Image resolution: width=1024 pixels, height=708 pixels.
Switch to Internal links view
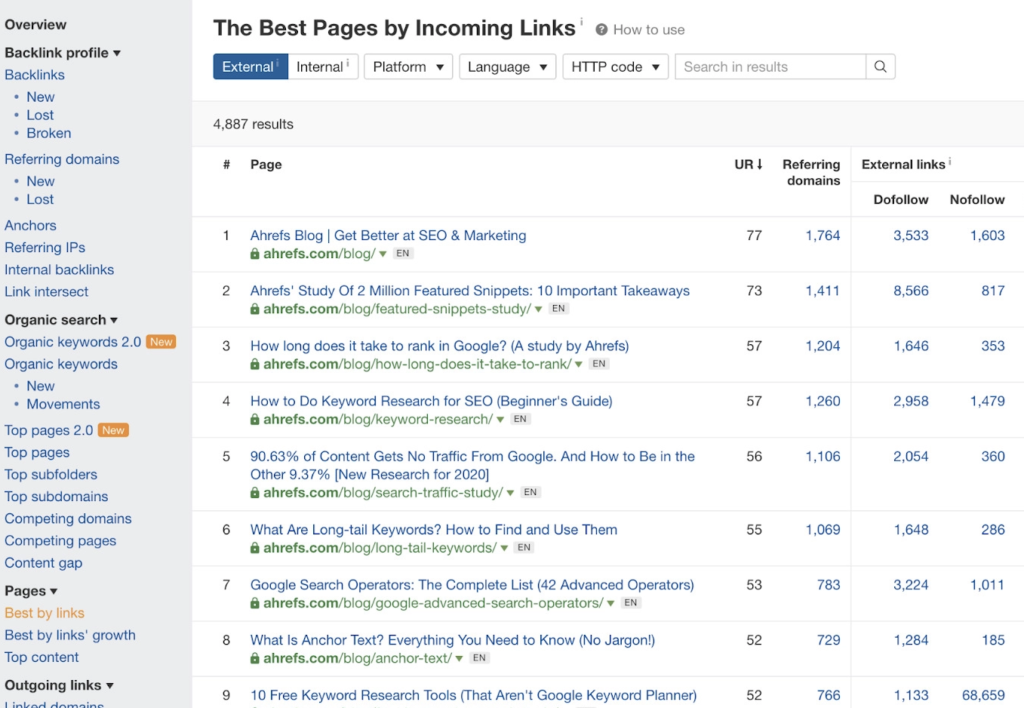[x=323, y=67]
